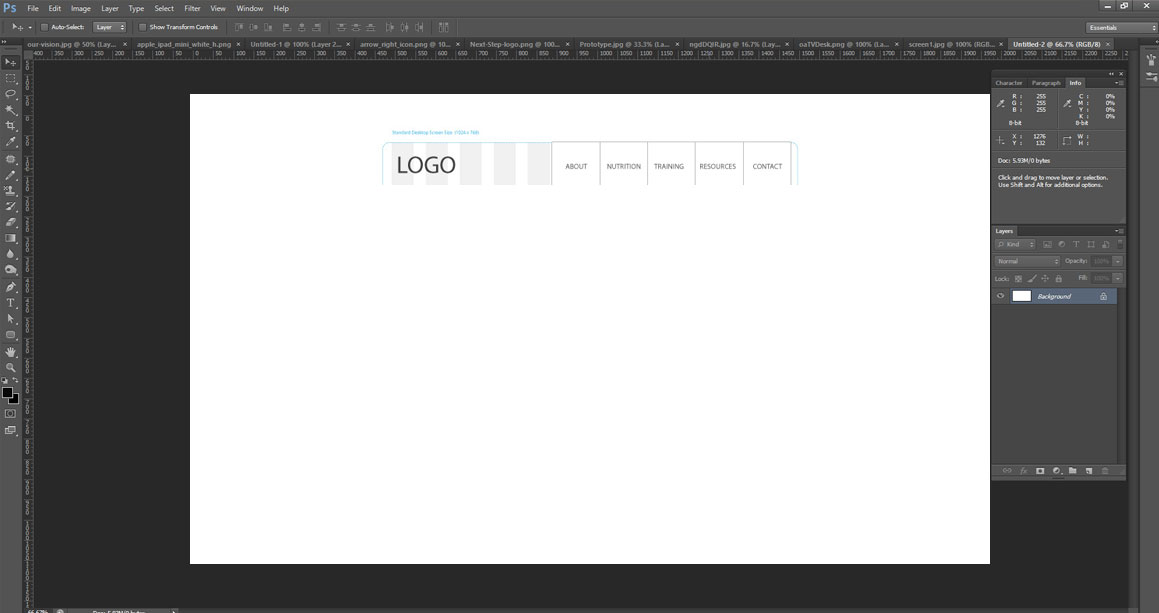The height and width of the screenshot is (613, 1159).
Task: Click the Auto-Align Layers icon in options bar
Action: [x=443, y=27]
